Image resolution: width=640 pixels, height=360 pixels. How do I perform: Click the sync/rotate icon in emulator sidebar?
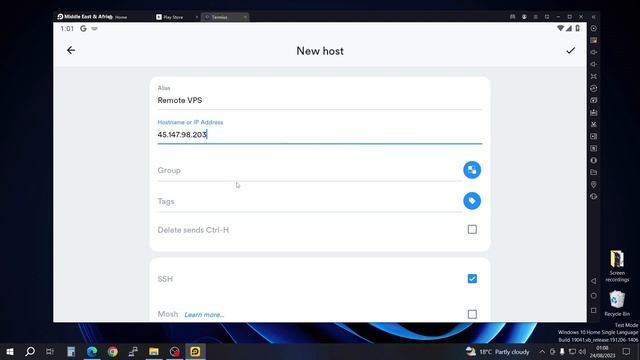tap(594, 88)
